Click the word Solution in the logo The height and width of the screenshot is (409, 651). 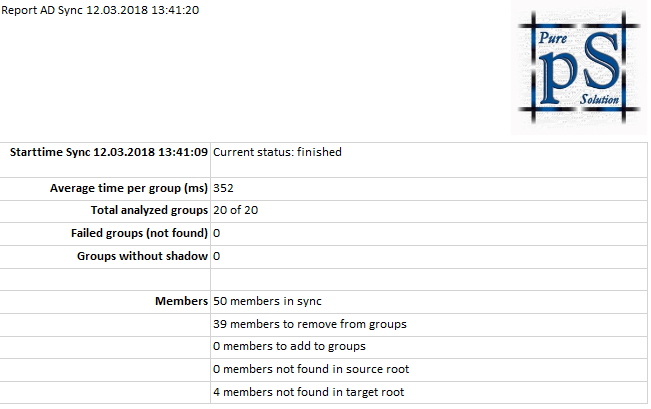[600, 100]
